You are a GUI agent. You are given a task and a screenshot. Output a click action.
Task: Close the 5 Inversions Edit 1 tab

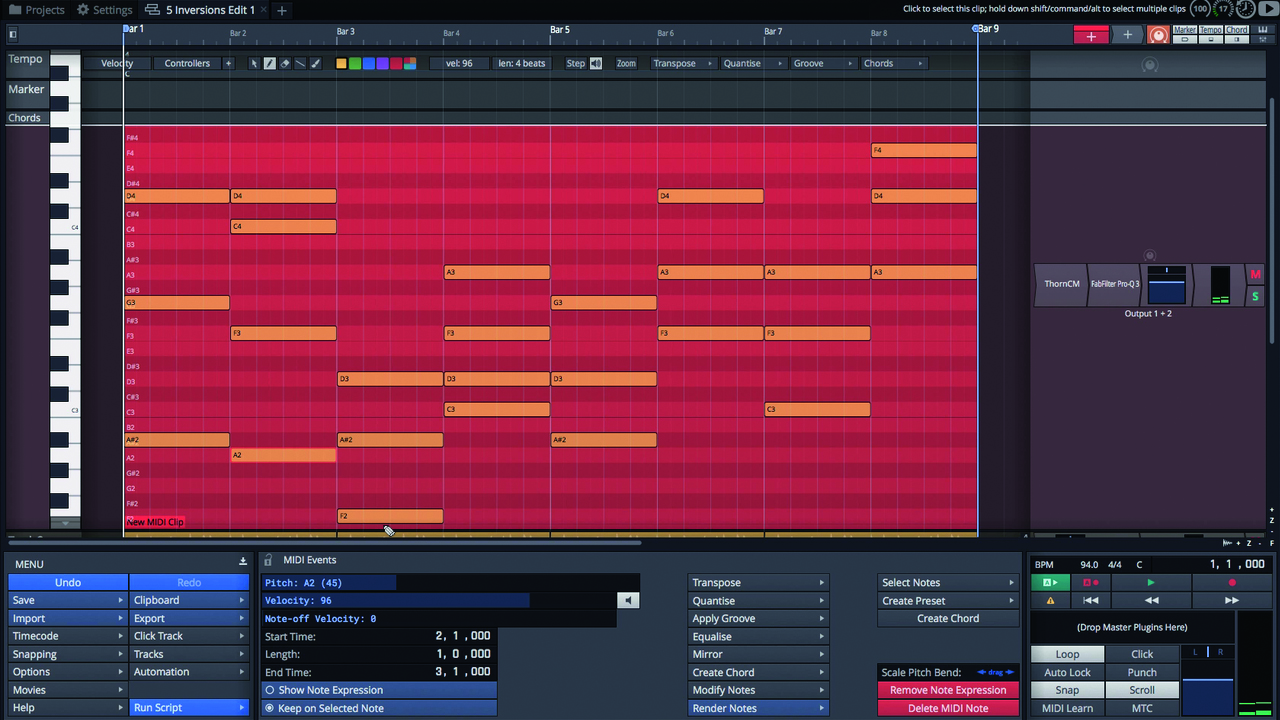pos(263,10)
